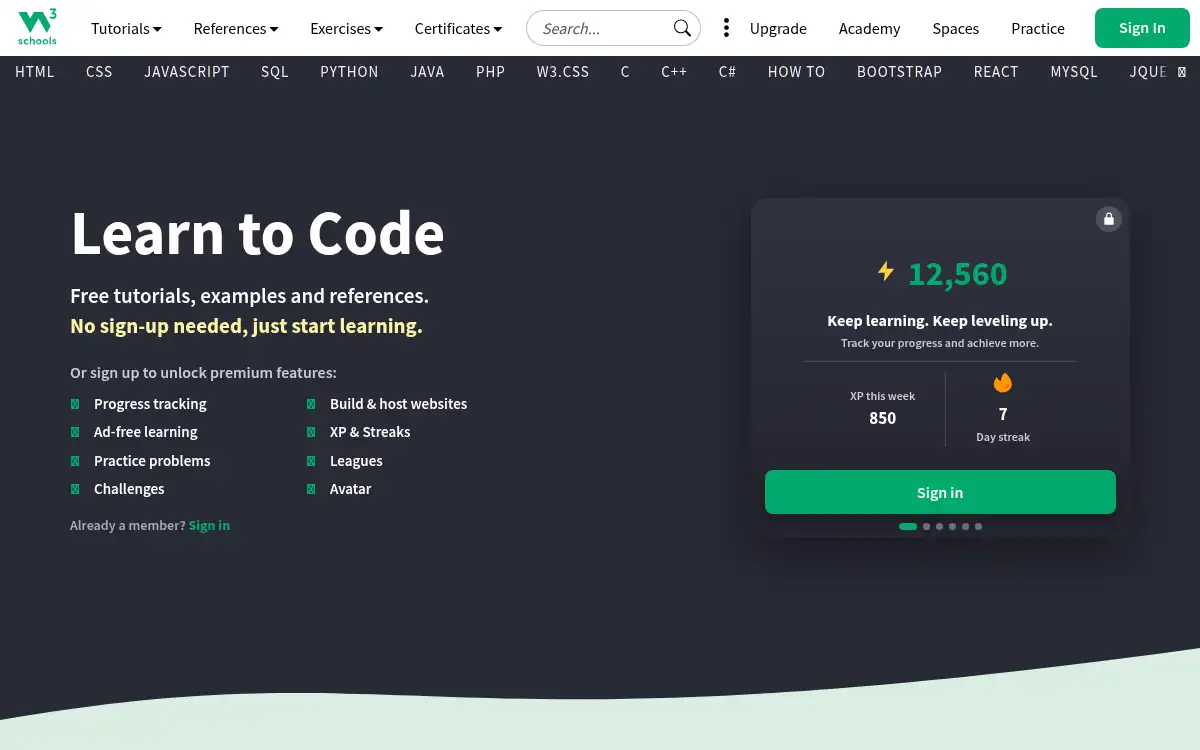
Task: Expand the References dropdown
Action: [236, 28]
